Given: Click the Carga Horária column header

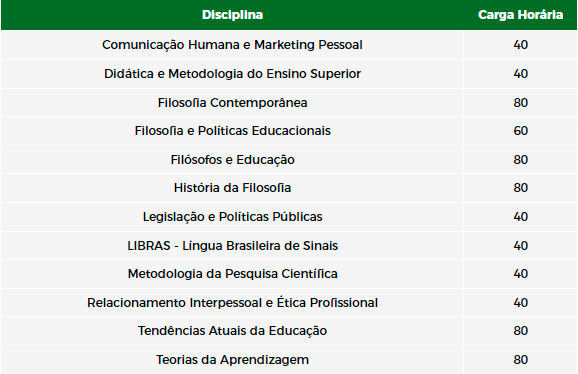Looking at the screenshot, I should [520, 15].
